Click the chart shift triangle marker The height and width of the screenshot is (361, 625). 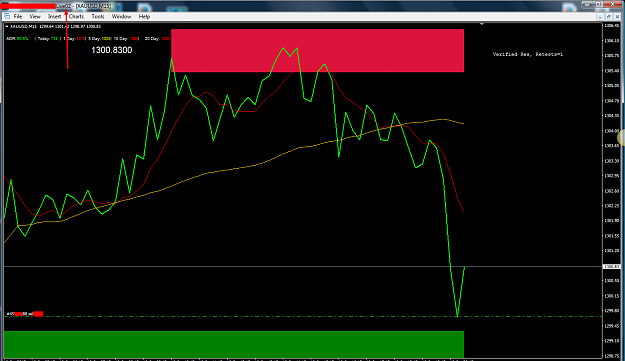[x=482, y=24]
